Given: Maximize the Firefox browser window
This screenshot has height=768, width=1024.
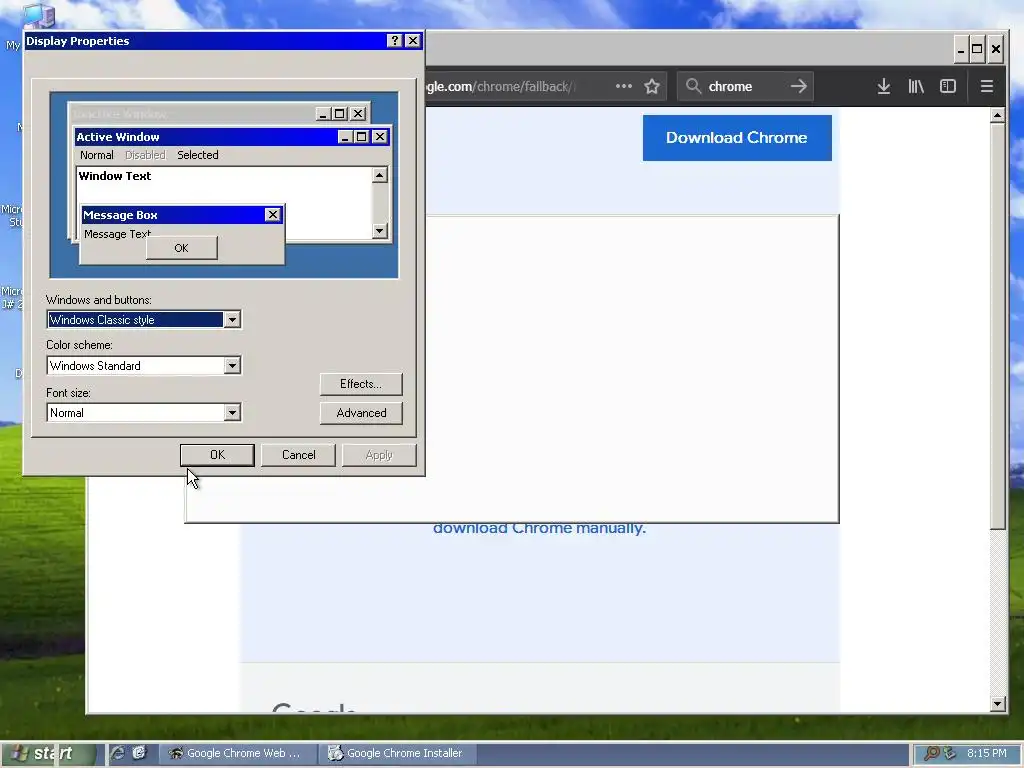Looking at the screenshot, I should 977,49.
